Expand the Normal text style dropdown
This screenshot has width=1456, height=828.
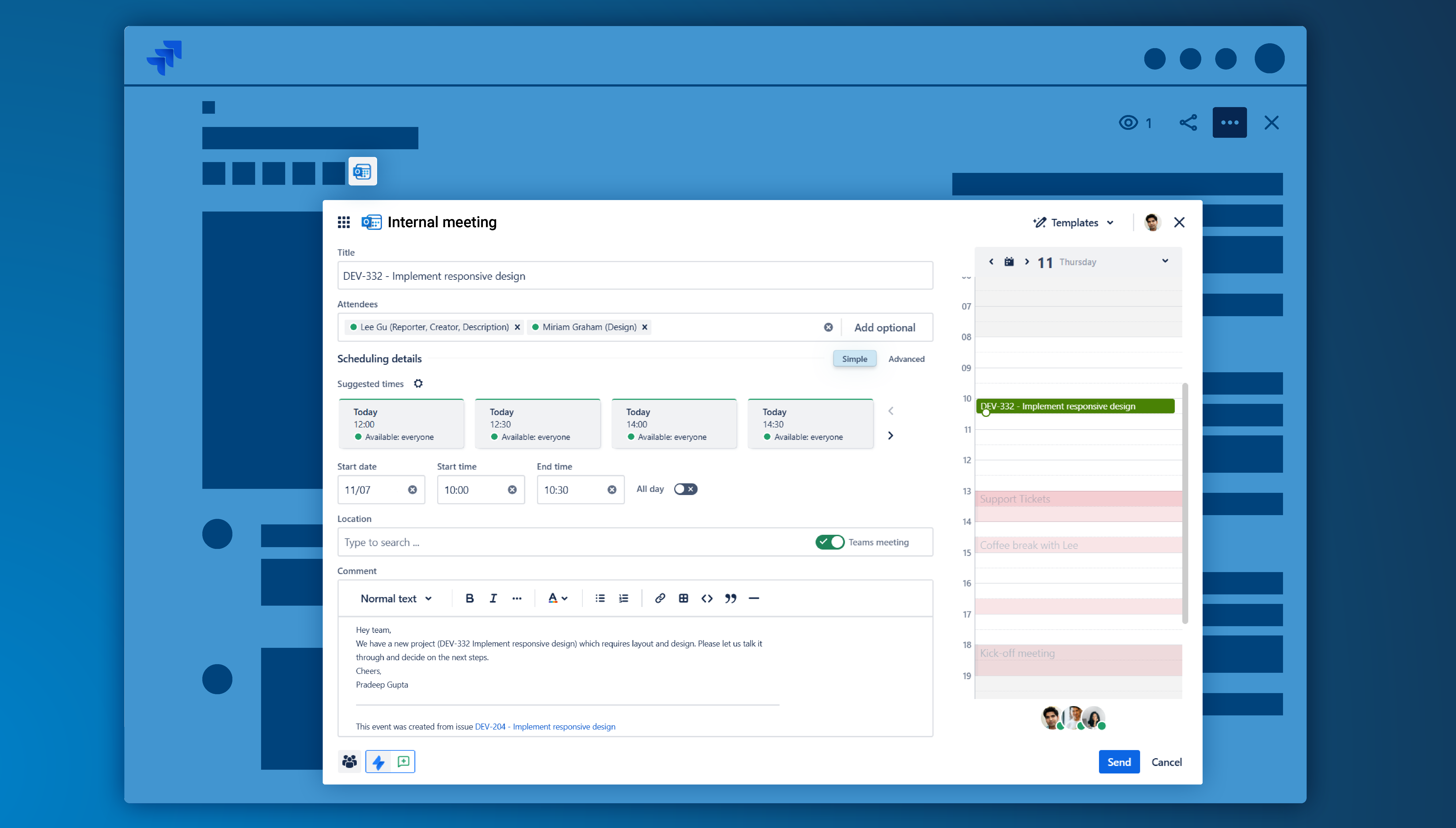(x=396, y=598)
